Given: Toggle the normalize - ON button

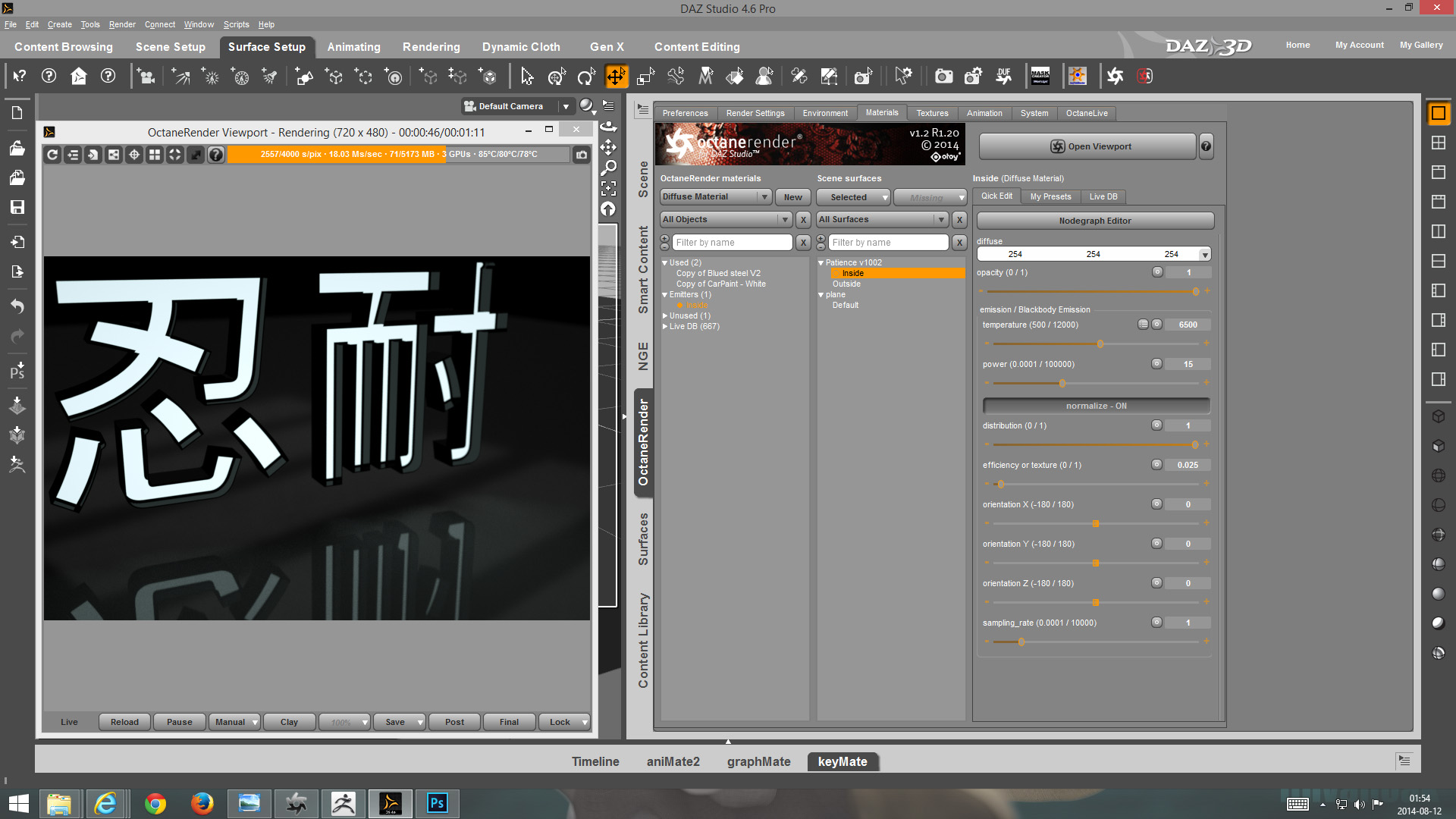Looking at the screenshot, I should pyautogui.click(x=1096, y=406).
